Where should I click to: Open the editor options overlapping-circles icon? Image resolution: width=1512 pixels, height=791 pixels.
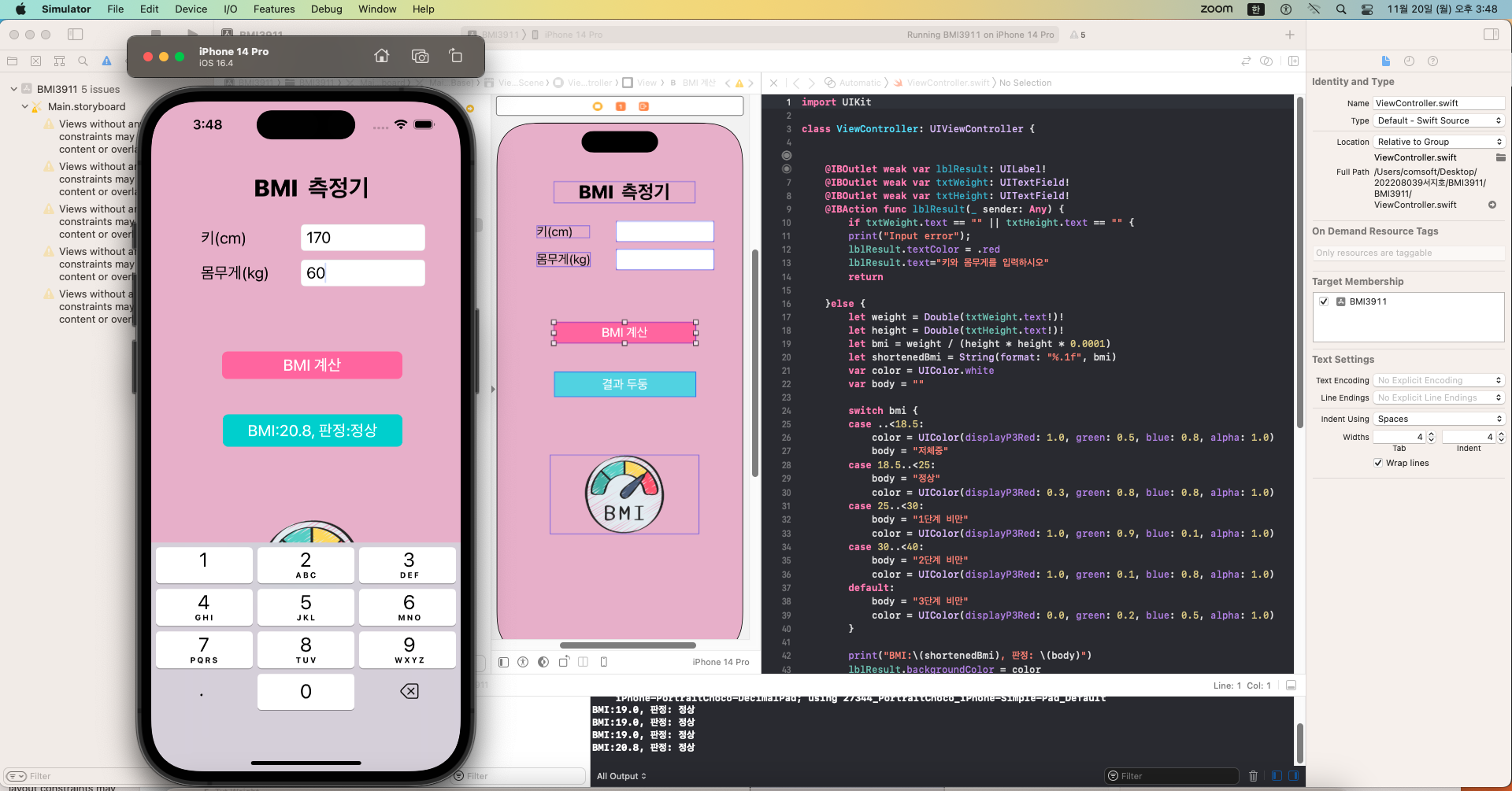pyautogui.click(x=1266, y=61)
